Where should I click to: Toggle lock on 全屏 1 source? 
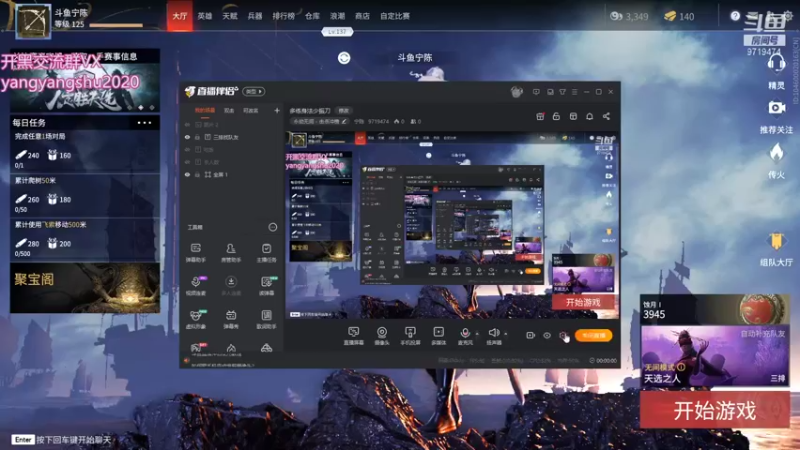click(x=197, y=174)
